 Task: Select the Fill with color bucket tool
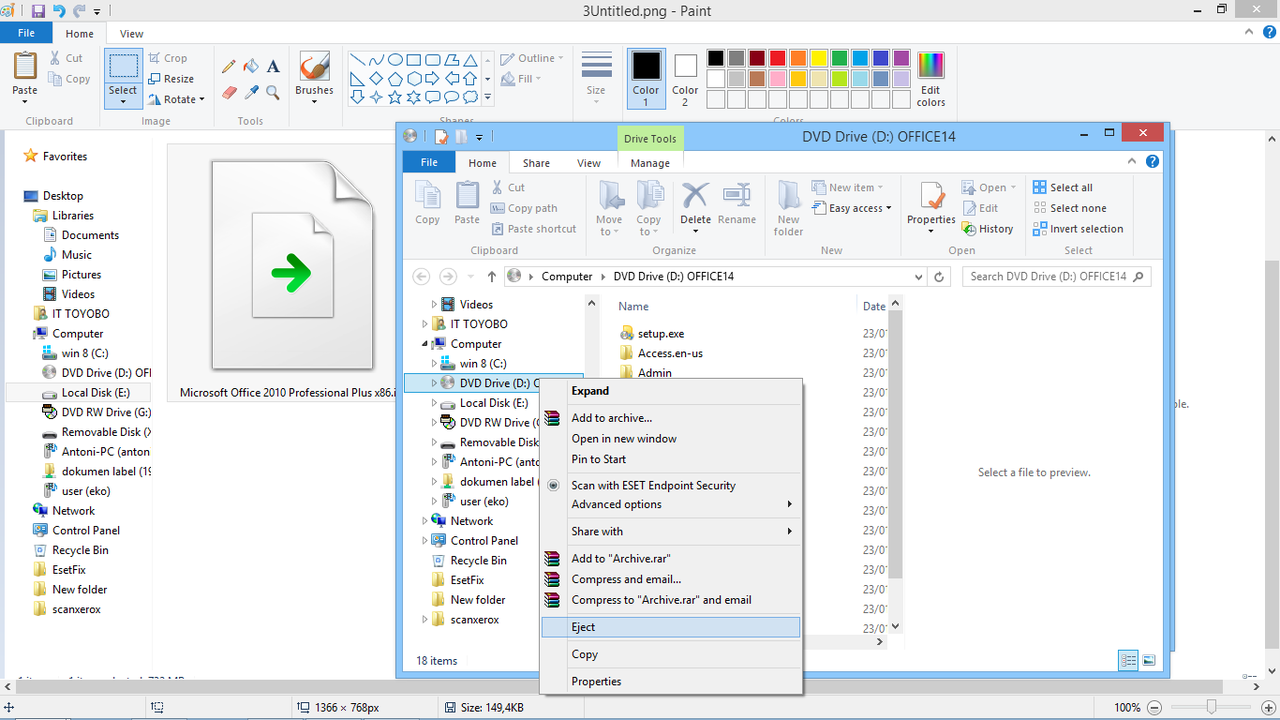(x=251, y=67)
